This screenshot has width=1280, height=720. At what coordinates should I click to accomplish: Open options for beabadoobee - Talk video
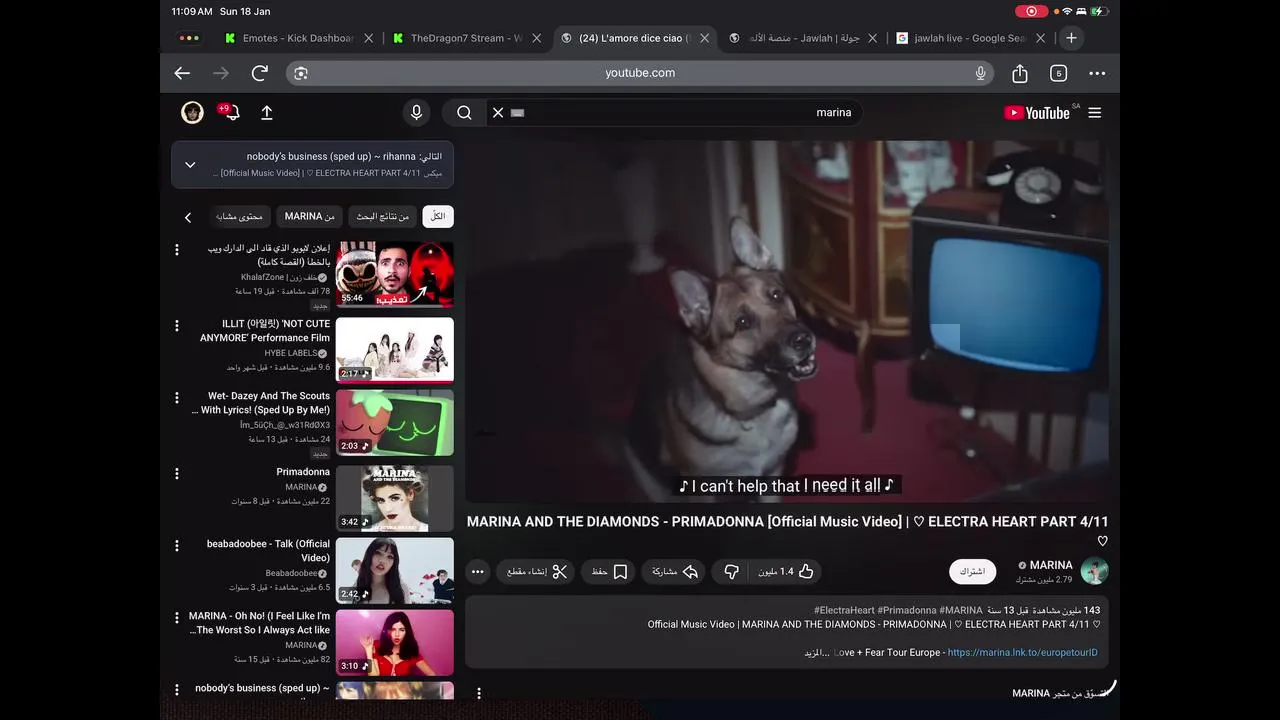tap(177, 546)
